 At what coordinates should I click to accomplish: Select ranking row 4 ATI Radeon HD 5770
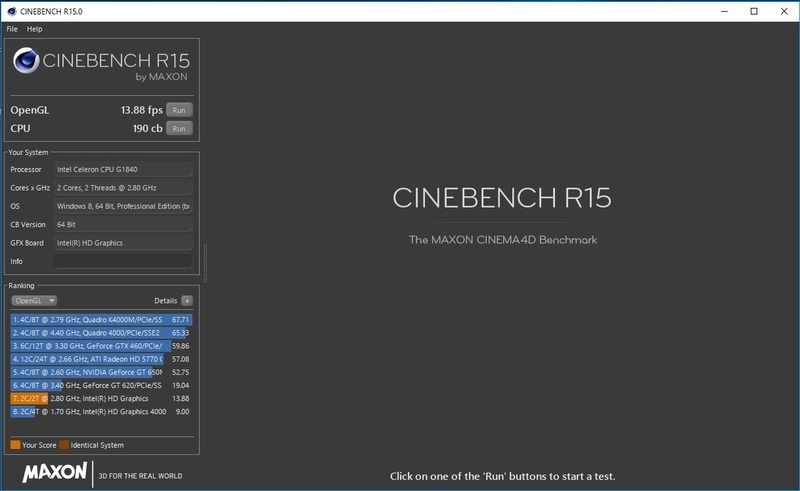(x=101, y=359)
